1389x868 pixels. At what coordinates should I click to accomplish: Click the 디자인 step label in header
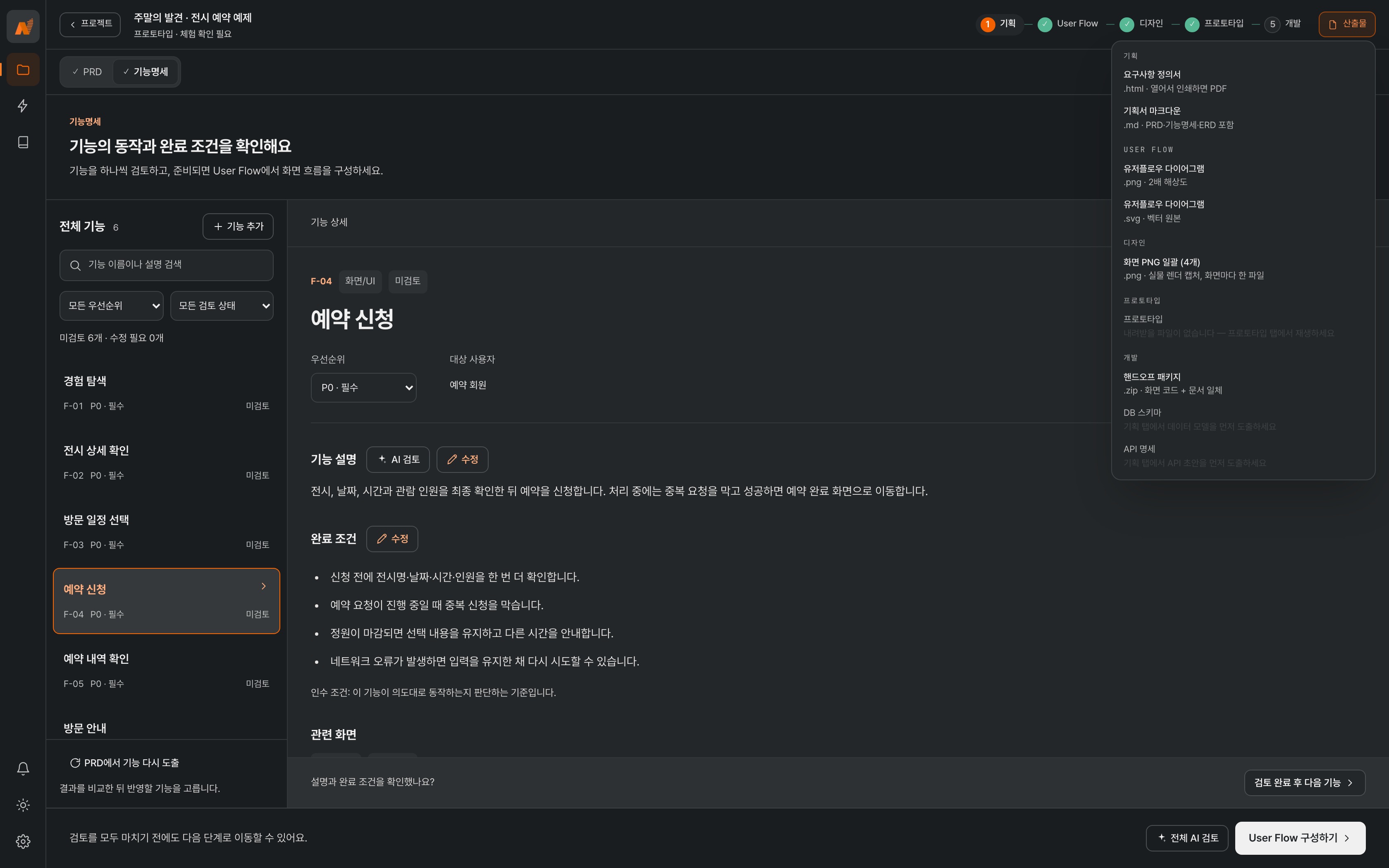1151,24
